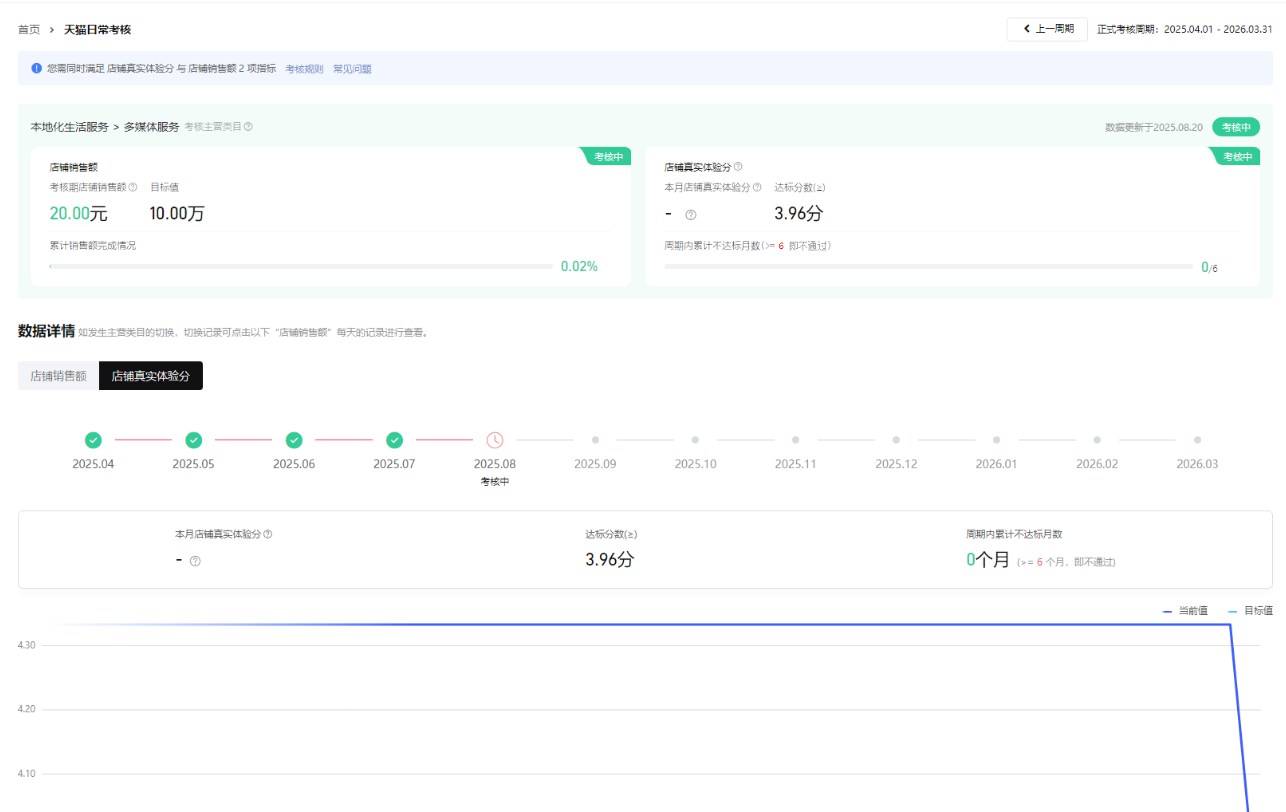Viewport: 1286px width, 812px height.
Task: Click help icon beside 本月店铺真实体验分 in details panel
Action: (x=268, y=534)
